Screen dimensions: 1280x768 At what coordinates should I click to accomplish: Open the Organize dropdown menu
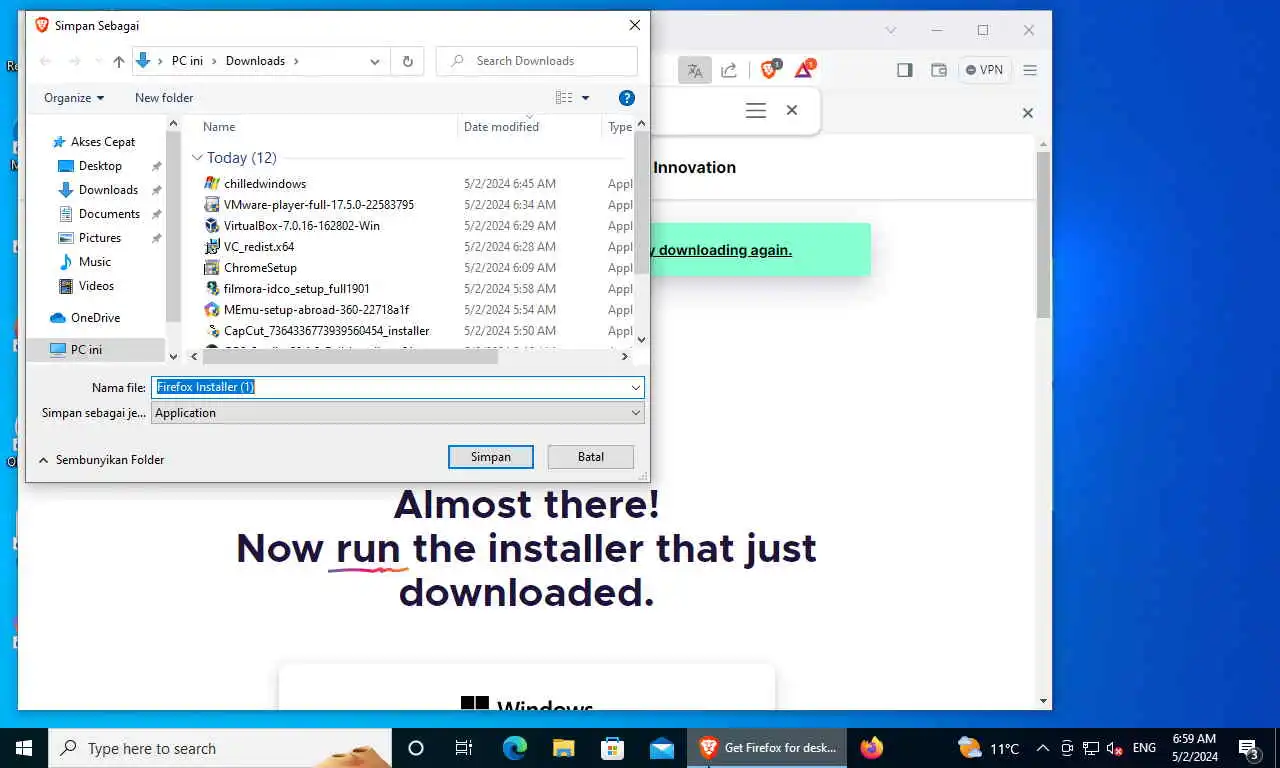[74, 98]
